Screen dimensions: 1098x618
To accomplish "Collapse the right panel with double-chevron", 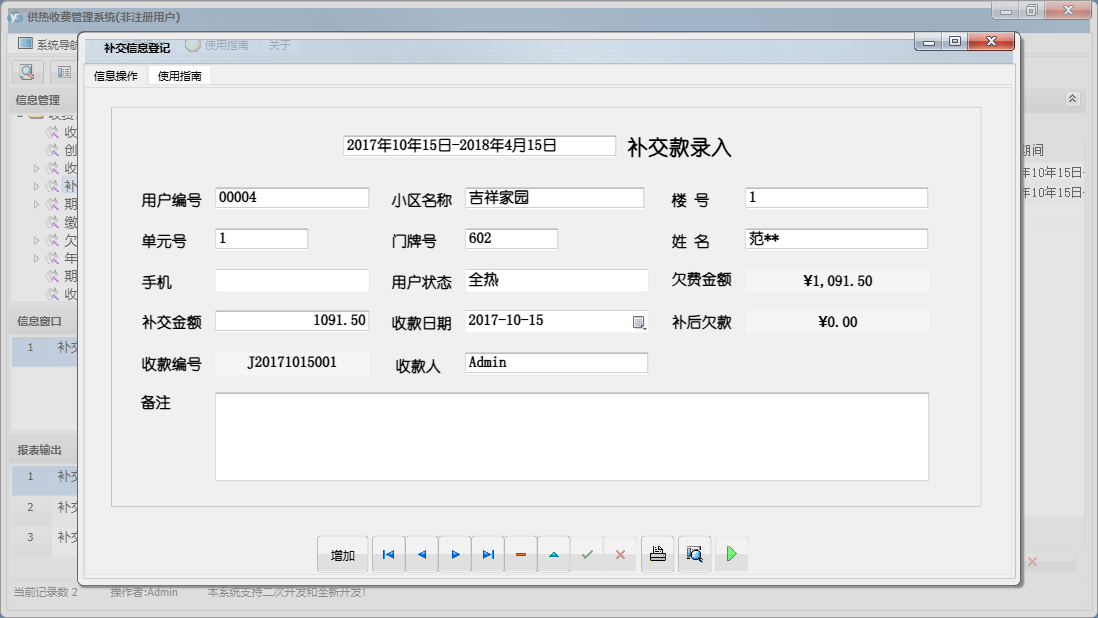I will point(1072,99).
